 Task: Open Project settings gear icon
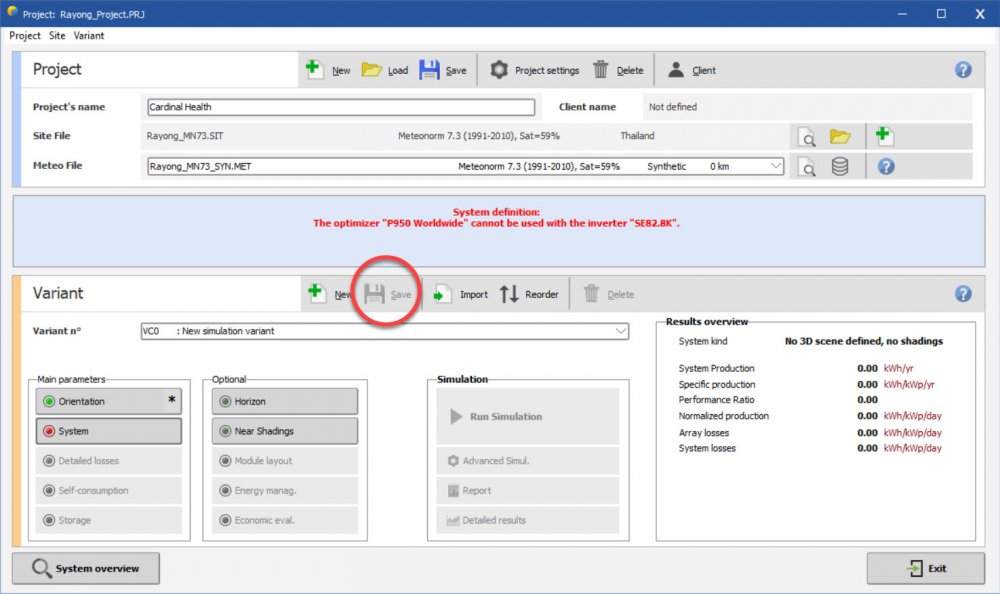click(498, 70)
